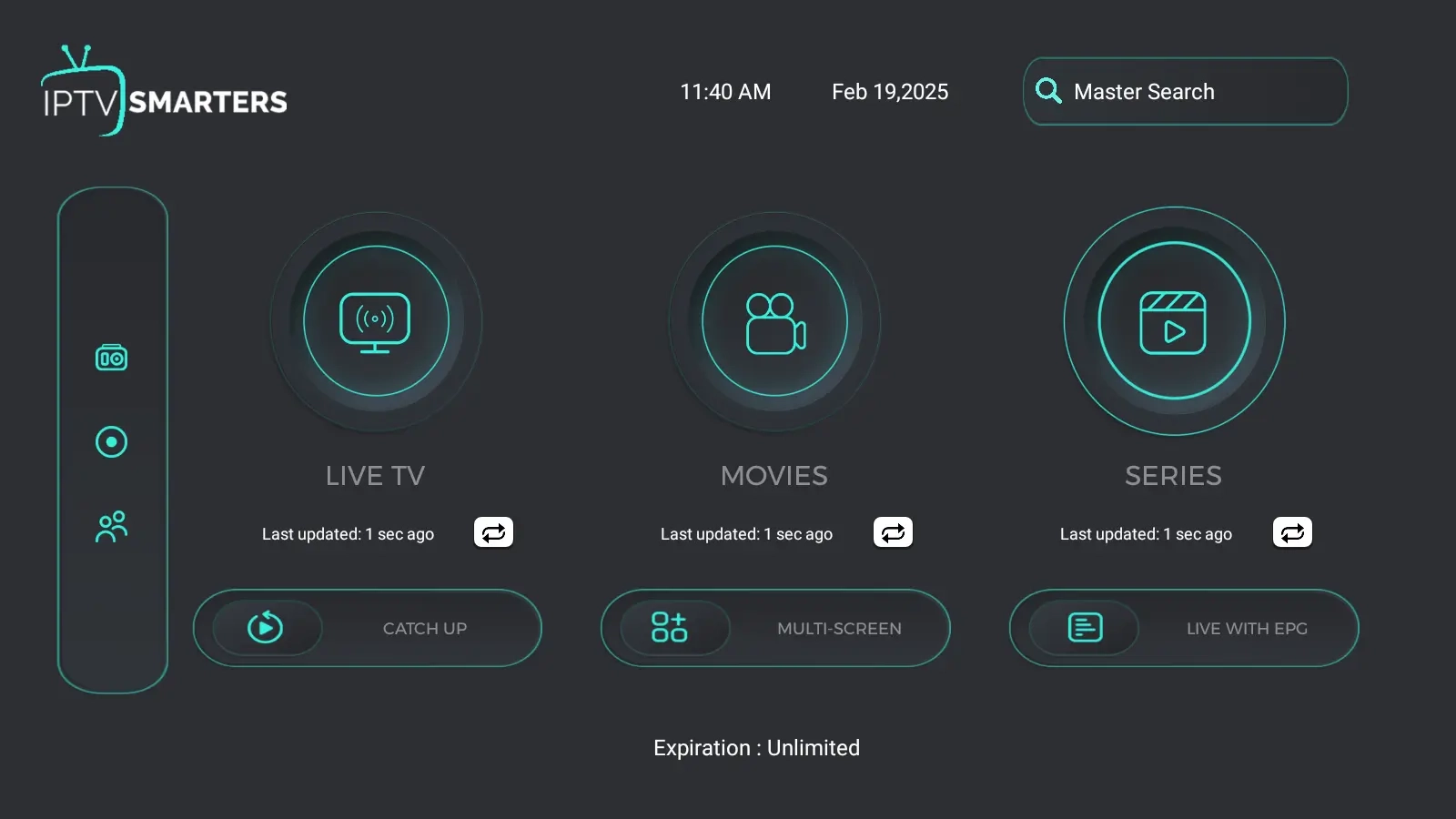Click the 11:40 AM time text
The width and height of the screenshot is (1456, 819).
(x=725, y=92)
